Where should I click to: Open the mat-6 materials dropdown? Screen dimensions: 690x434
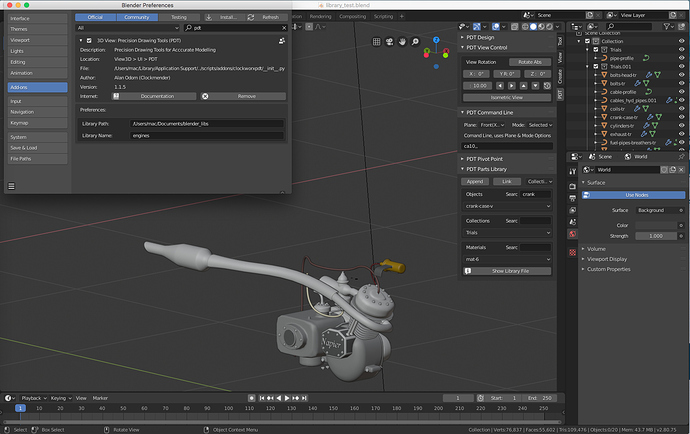(x=507, y=259)
